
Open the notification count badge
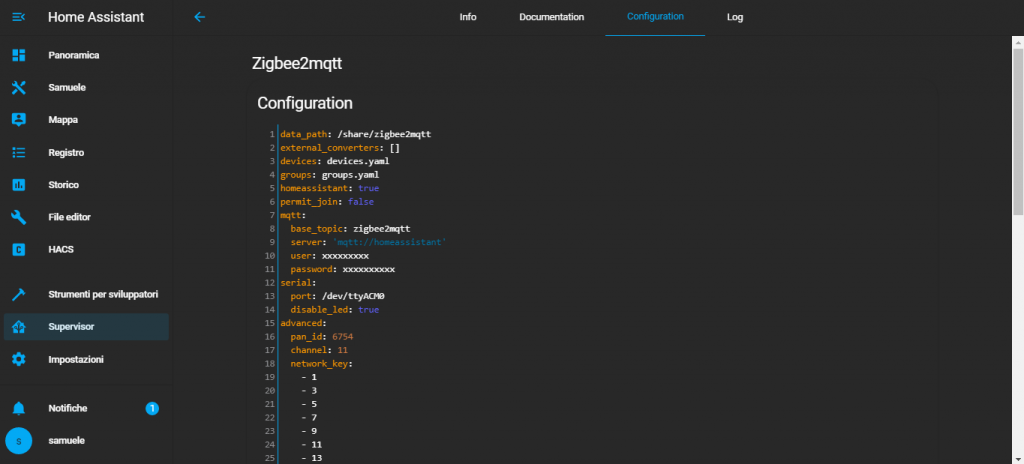point(152,409)
